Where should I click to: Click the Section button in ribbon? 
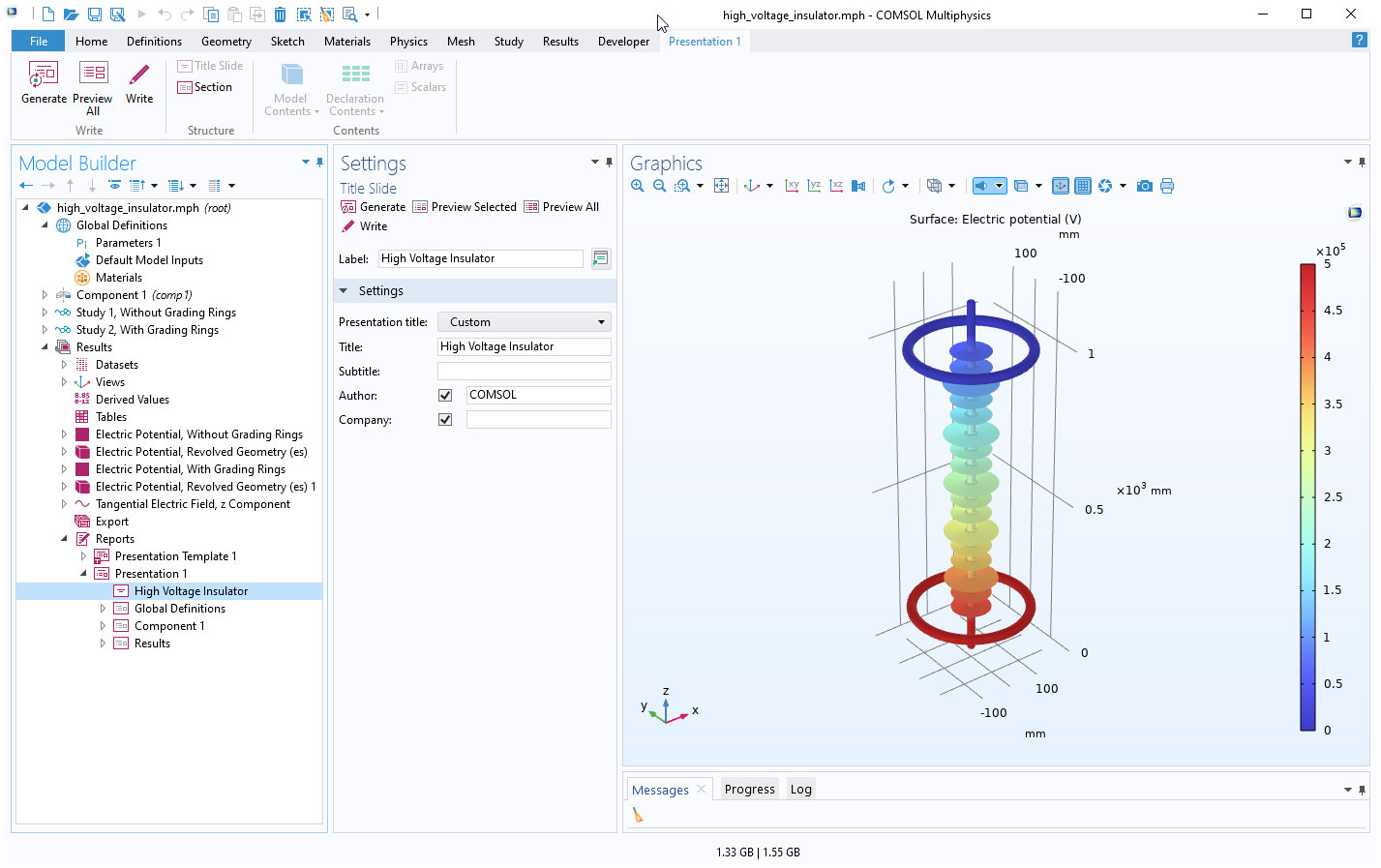pyautogui.click(x=205, y=87)
